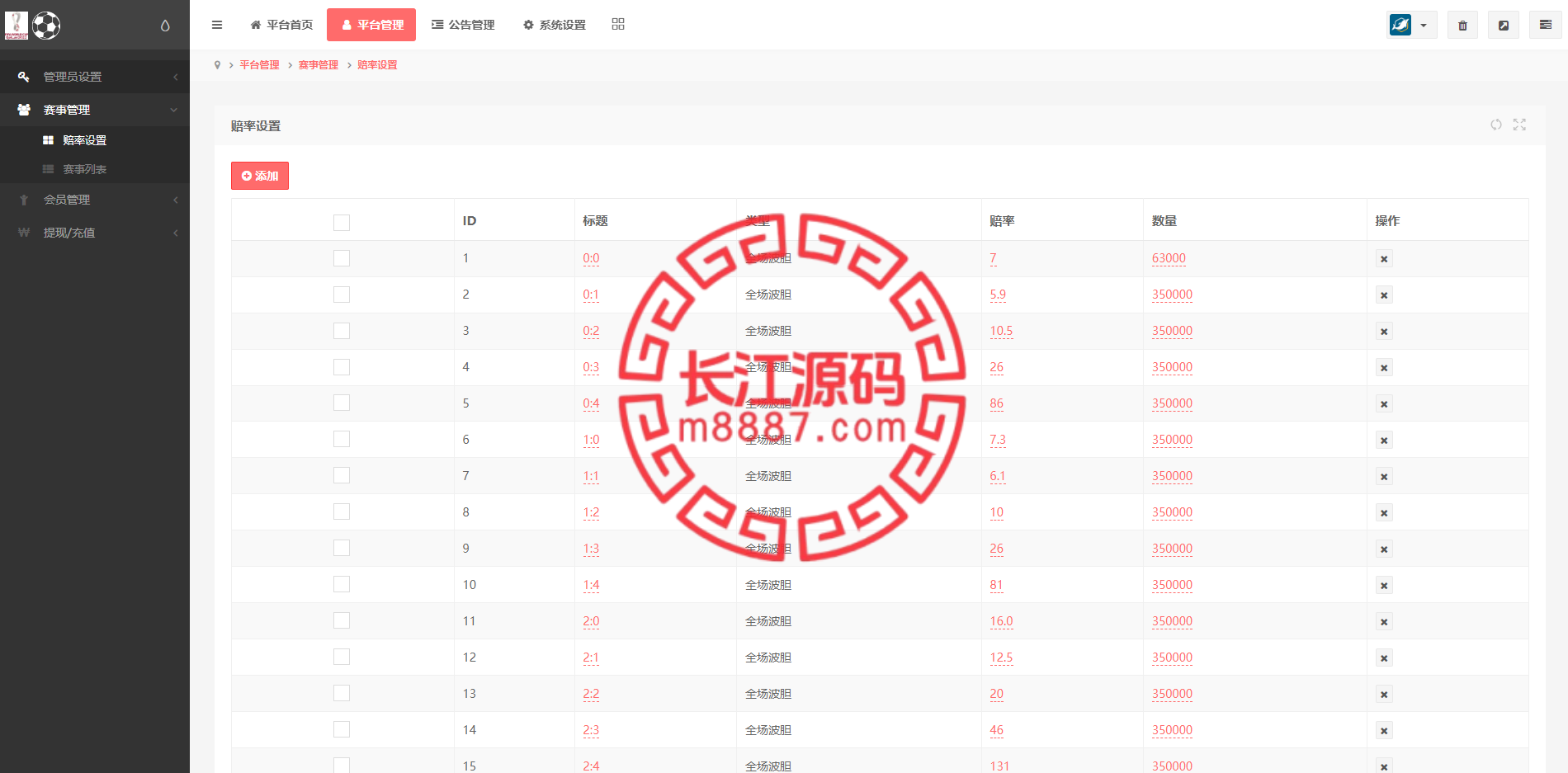Image resolution: width=1568 pixels, height=773 pixels.
Task: Delete row 14 with the x icon
Action: coord(1384,731)
